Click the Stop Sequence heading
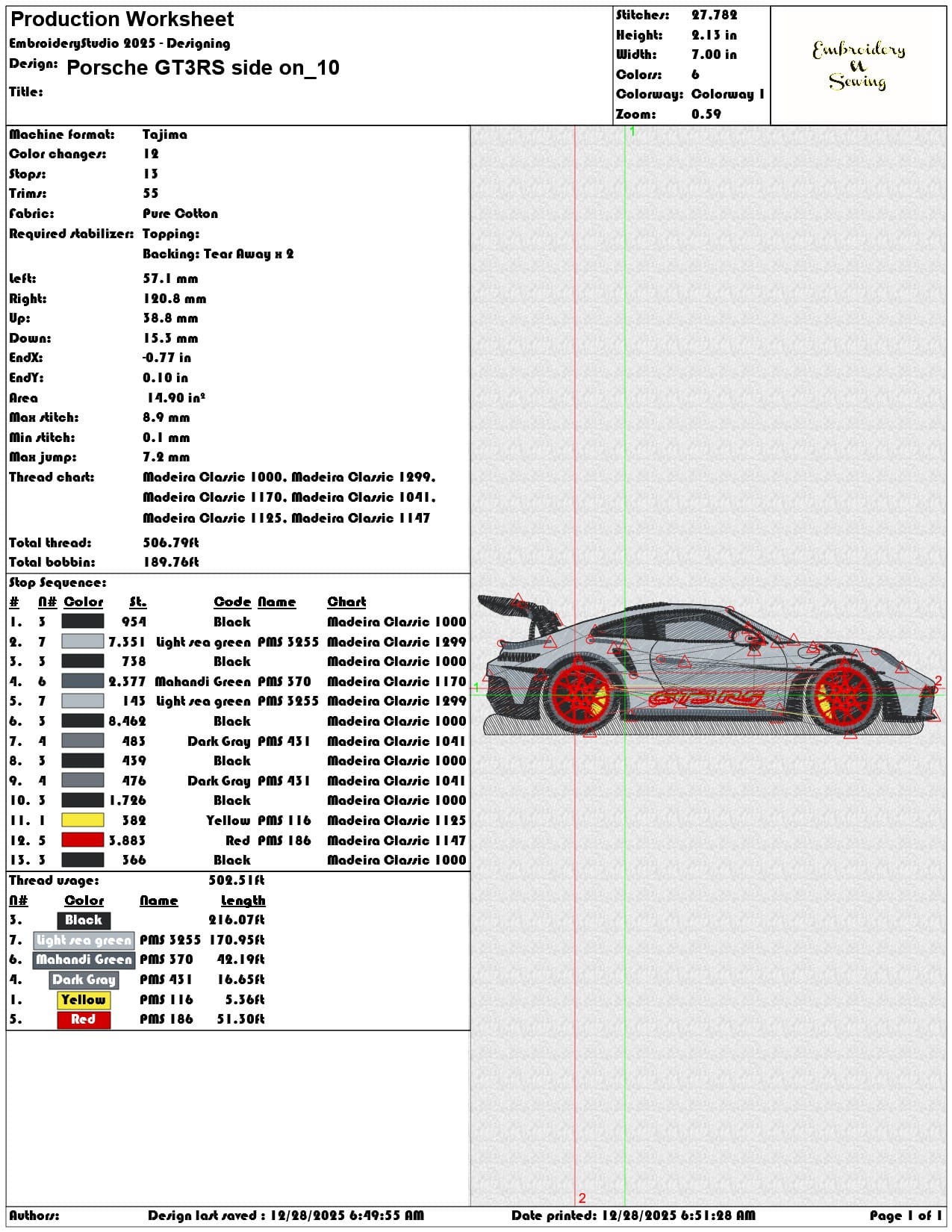This screenshot has height=1232, width=952. point(57,582)
